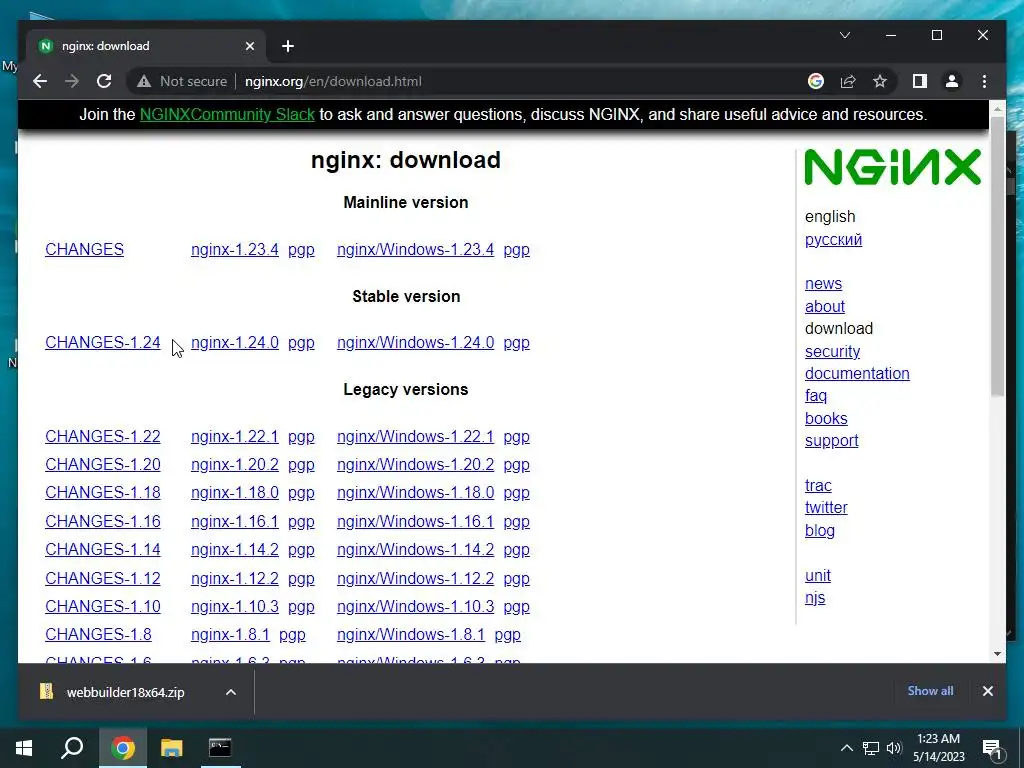Download nginx/Windows-1.23.4
The image size is (1024, 768).
415,249
